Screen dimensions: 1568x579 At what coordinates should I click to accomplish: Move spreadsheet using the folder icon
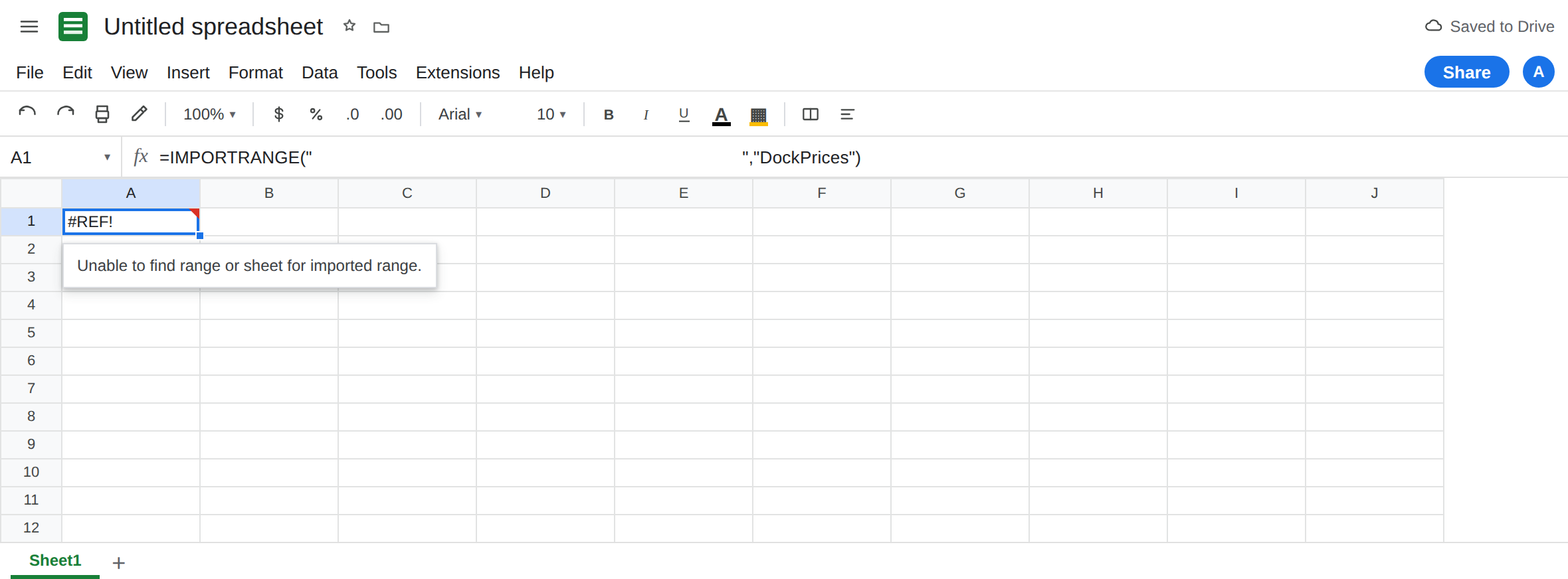pyautogui.click(x=381, y=27)
